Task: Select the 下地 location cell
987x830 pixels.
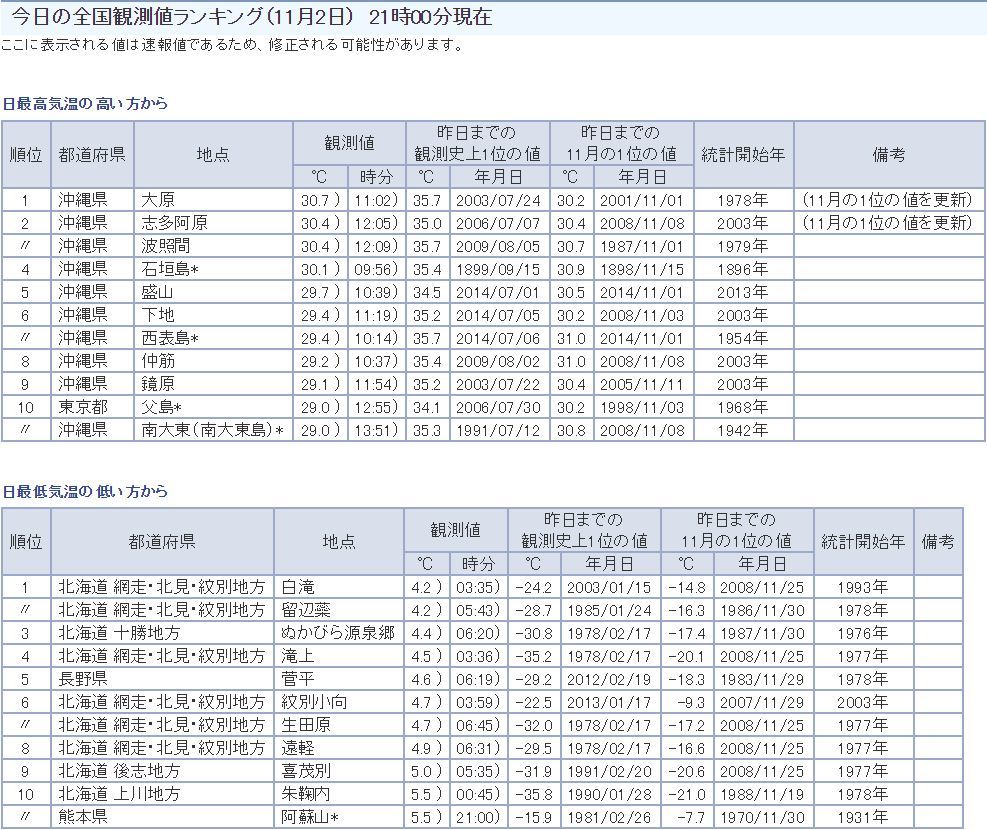Action: (x=213, y=315)
